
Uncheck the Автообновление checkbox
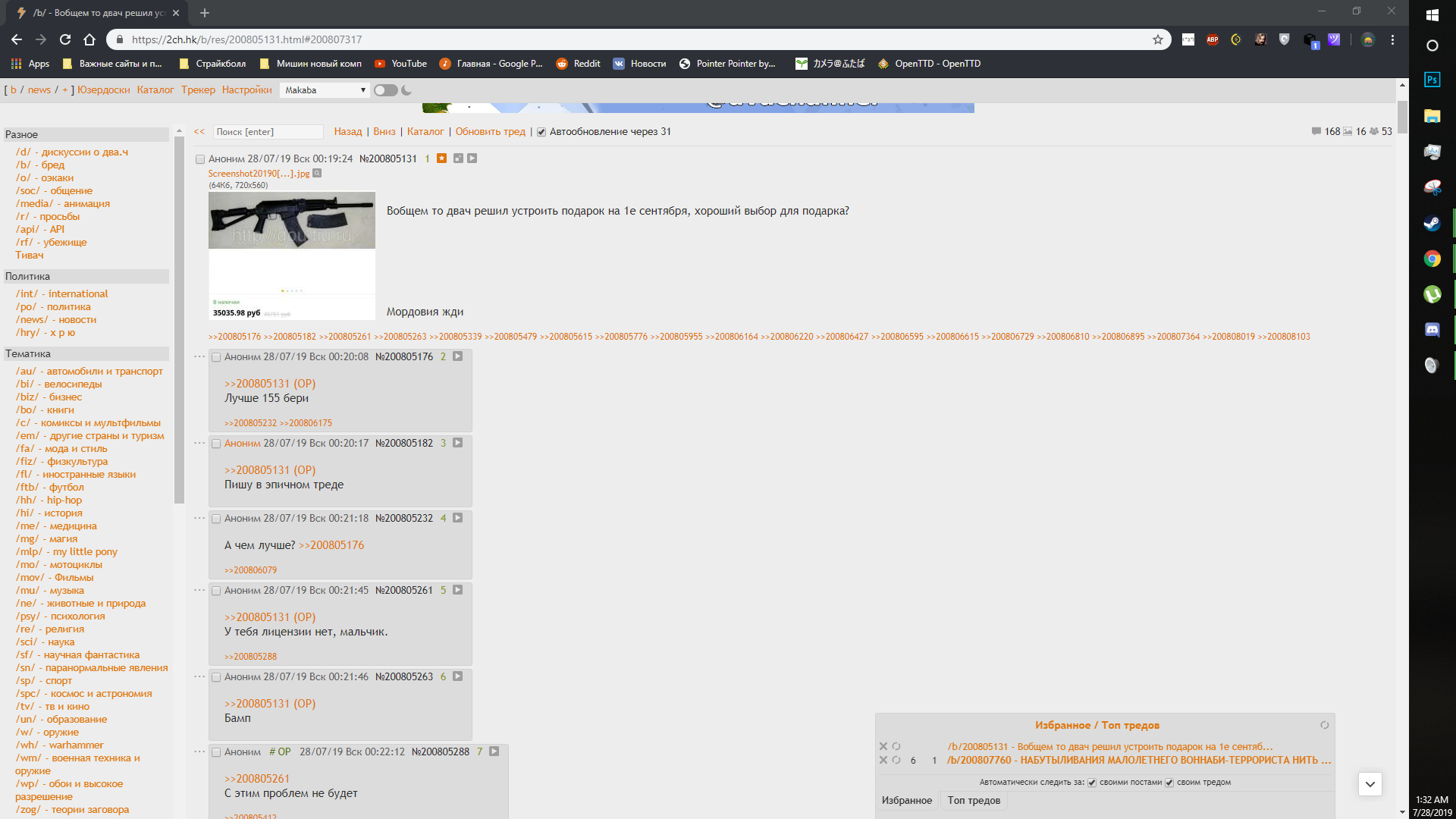[541, 132]
